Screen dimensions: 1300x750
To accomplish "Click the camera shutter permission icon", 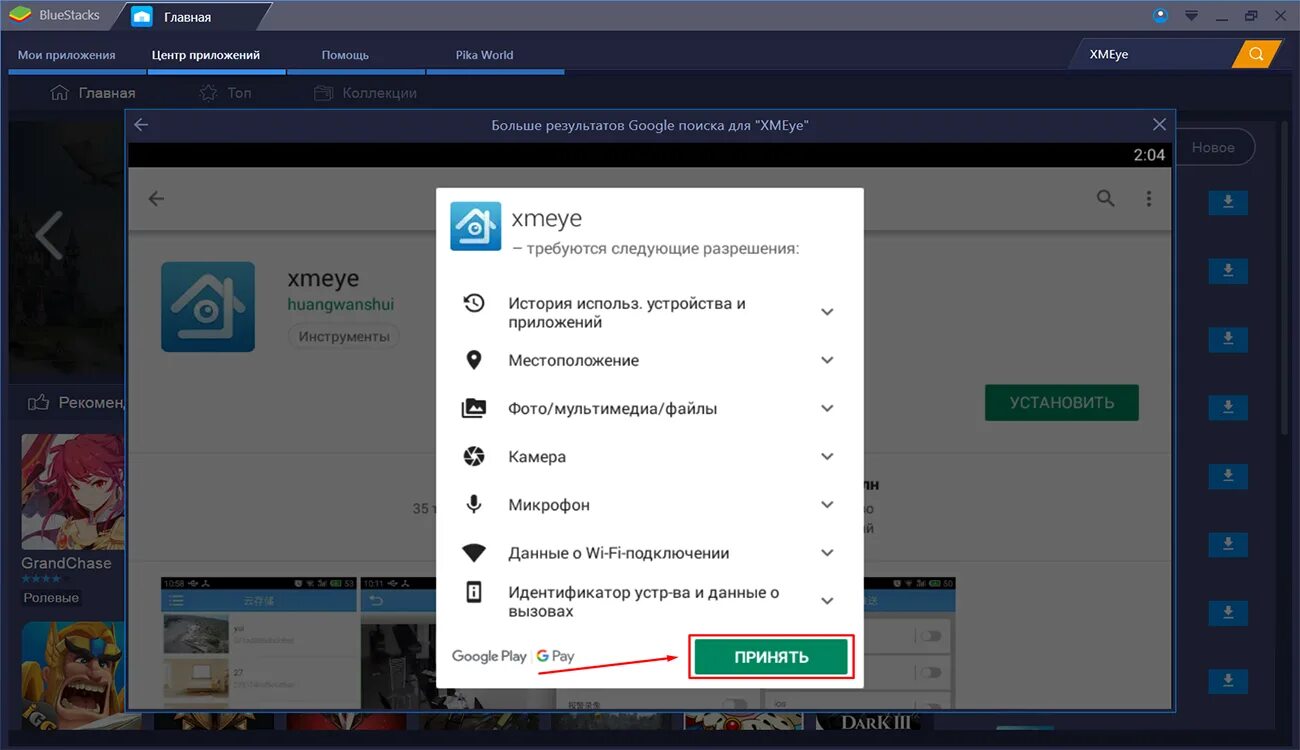I will (474, 456).
